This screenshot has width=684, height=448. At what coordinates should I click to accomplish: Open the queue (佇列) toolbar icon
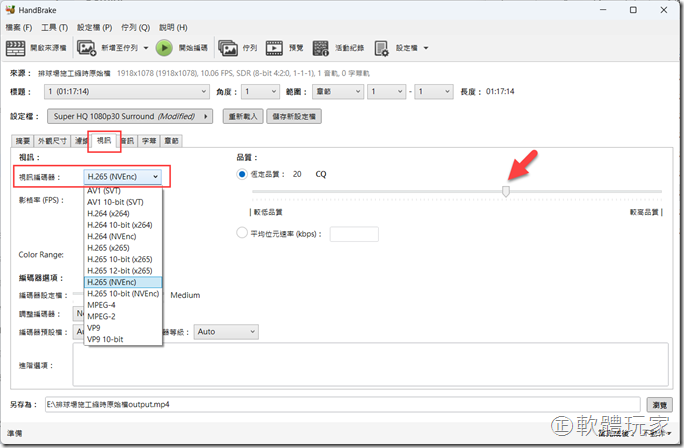(x=229, y=47)
